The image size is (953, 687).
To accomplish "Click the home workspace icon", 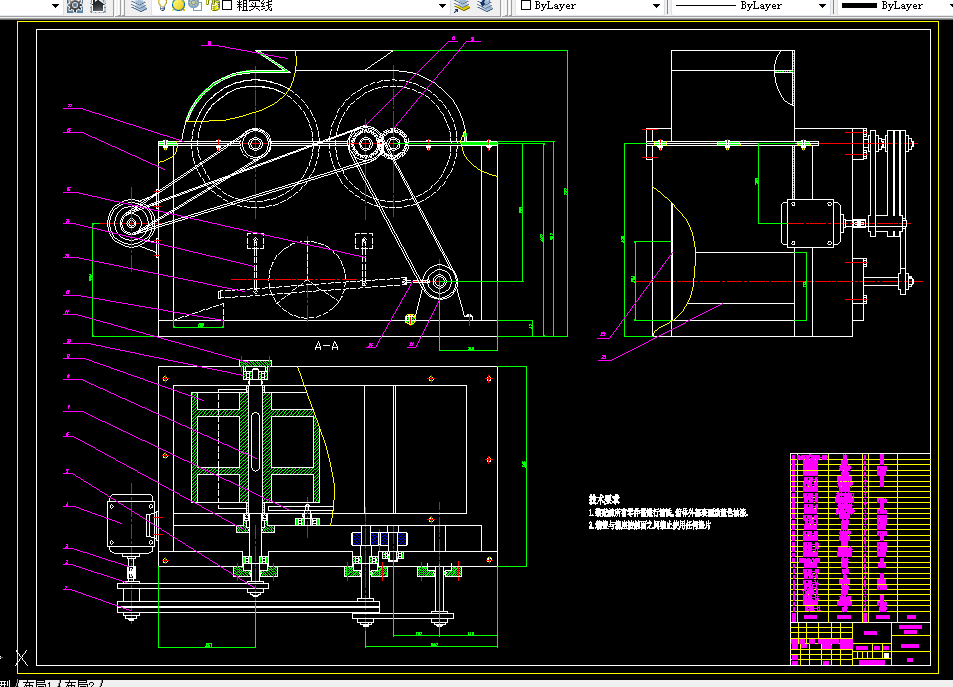I will 98,6.
